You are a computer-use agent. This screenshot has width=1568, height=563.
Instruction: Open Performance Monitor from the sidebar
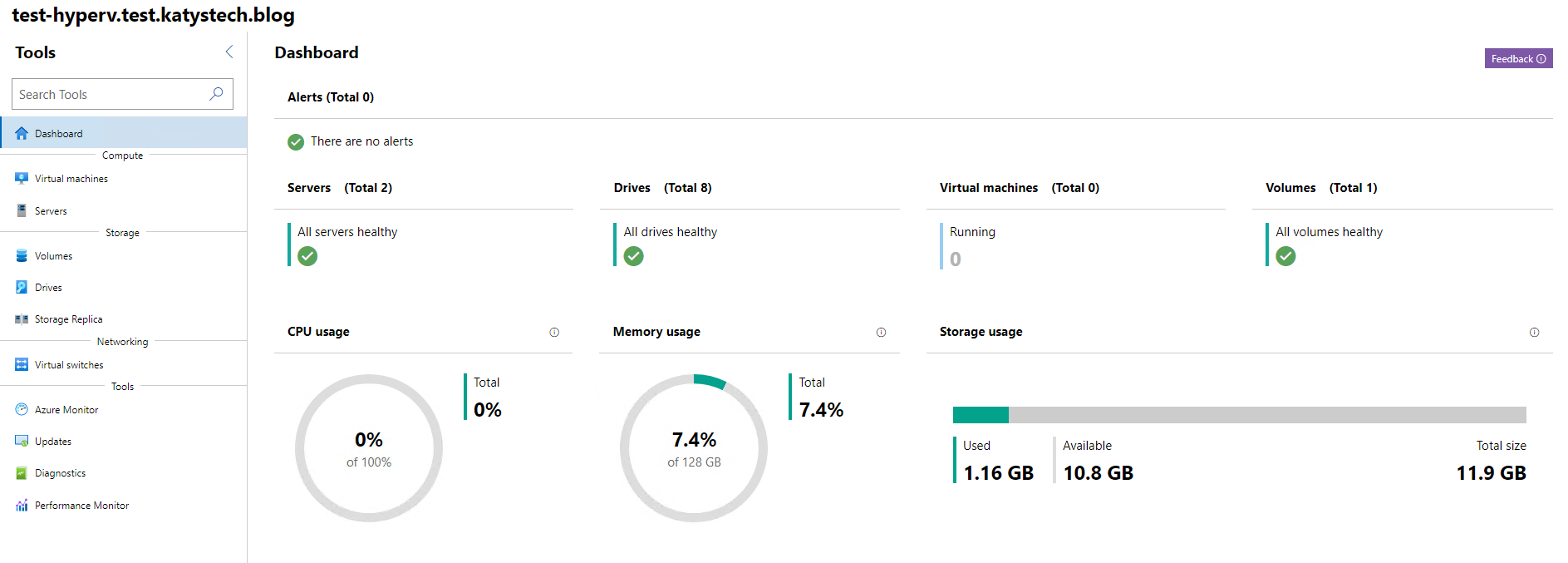pyautogui.click(x=81, y=506)
